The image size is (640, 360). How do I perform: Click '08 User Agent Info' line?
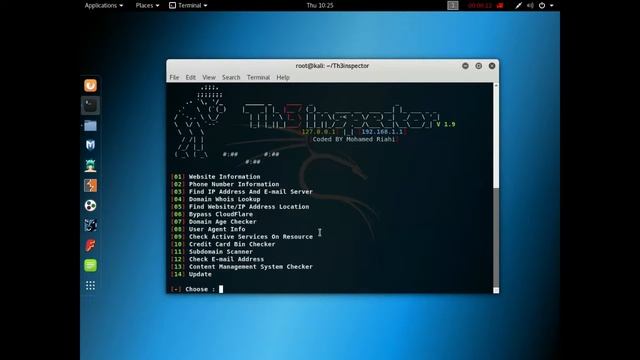tap(208, 229)
